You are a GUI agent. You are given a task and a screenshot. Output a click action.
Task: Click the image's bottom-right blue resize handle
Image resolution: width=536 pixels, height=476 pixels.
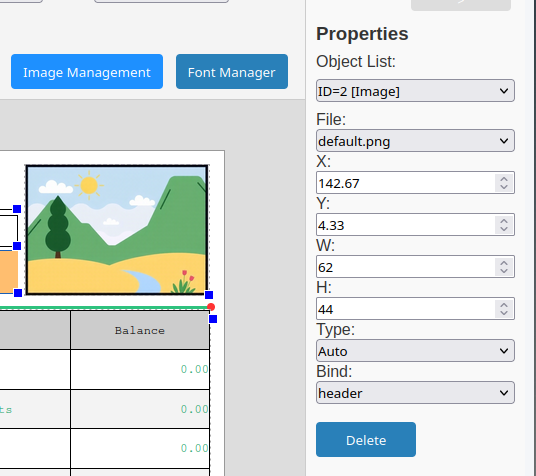209,295
